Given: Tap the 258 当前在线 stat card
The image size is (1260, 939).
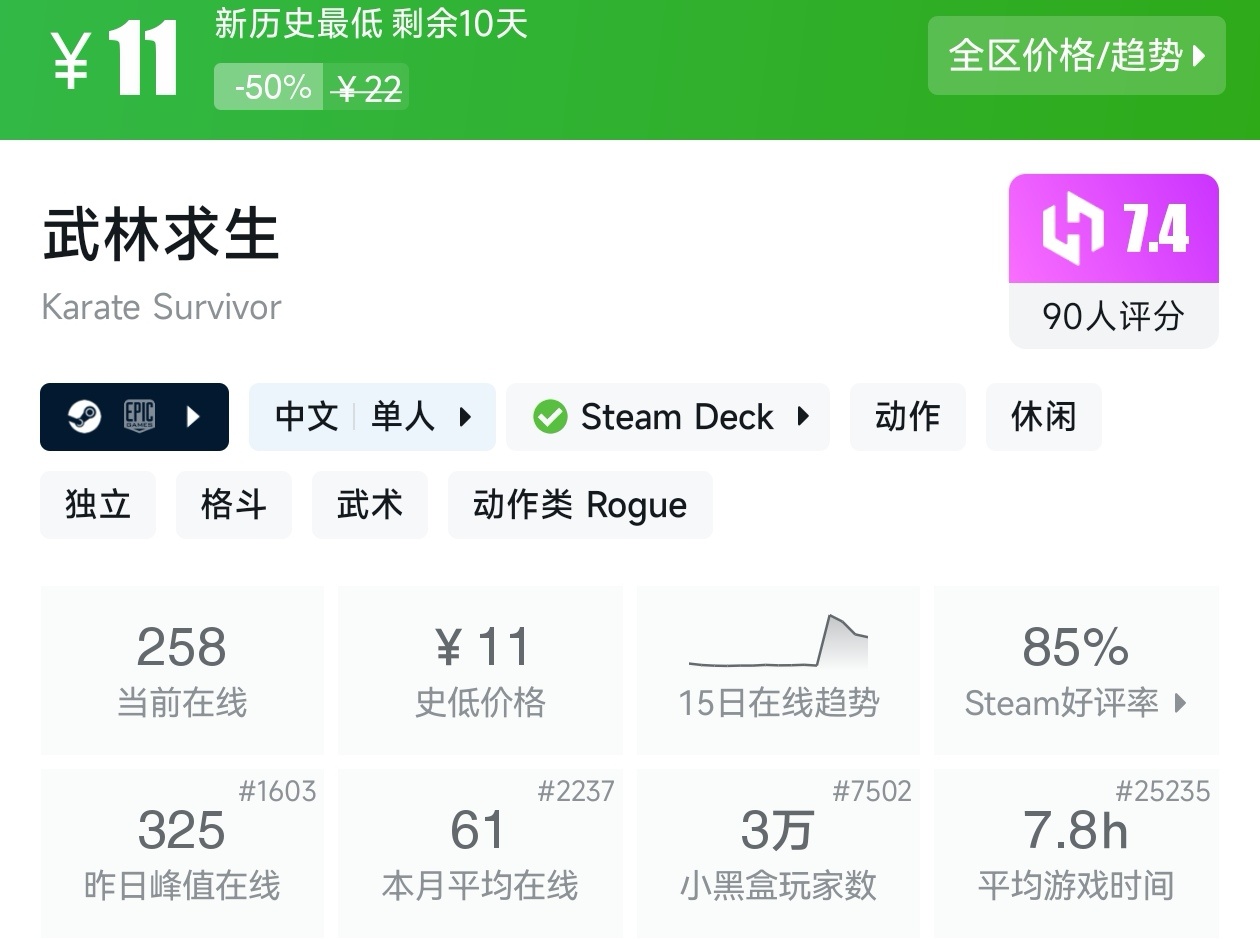Looking at the screenshot, I should pyautogui.click(x=182, y=669).
